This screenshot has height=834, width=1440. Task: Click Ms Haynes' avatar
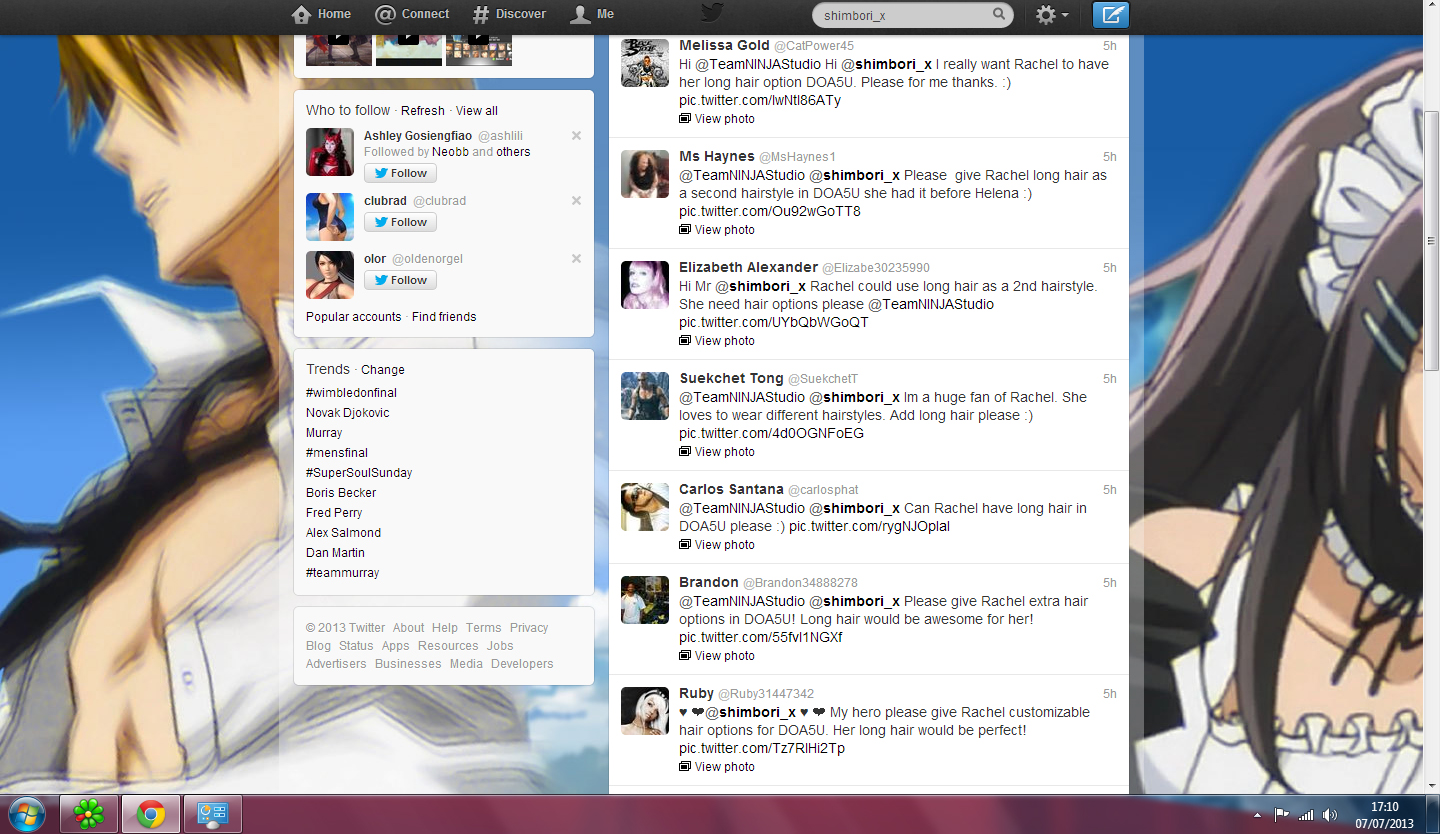(x=645, y=174)
